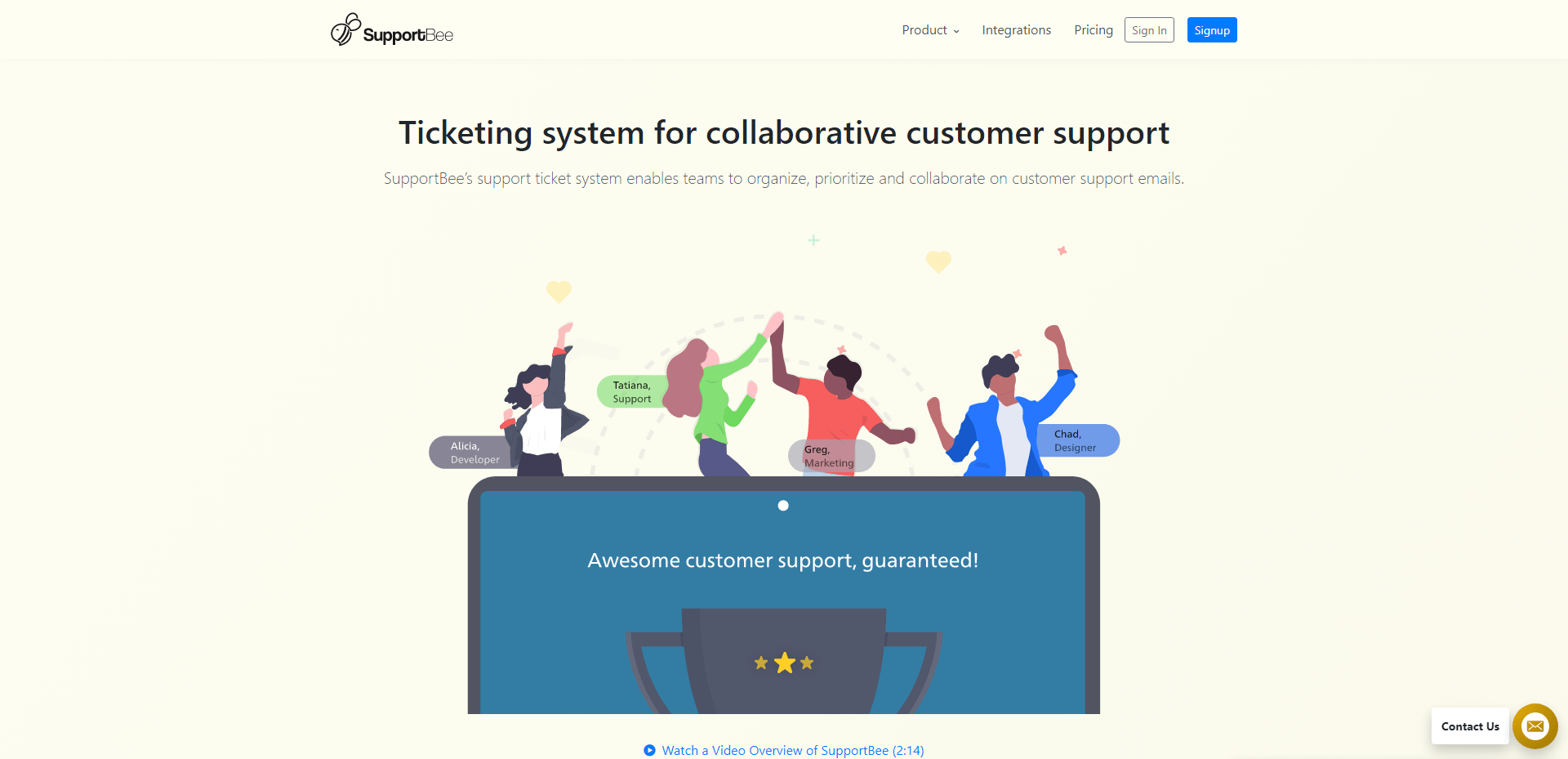Expand the Product dropdown menu
This screenshot has width=1568, height=759.
click(x=930, y=30)
